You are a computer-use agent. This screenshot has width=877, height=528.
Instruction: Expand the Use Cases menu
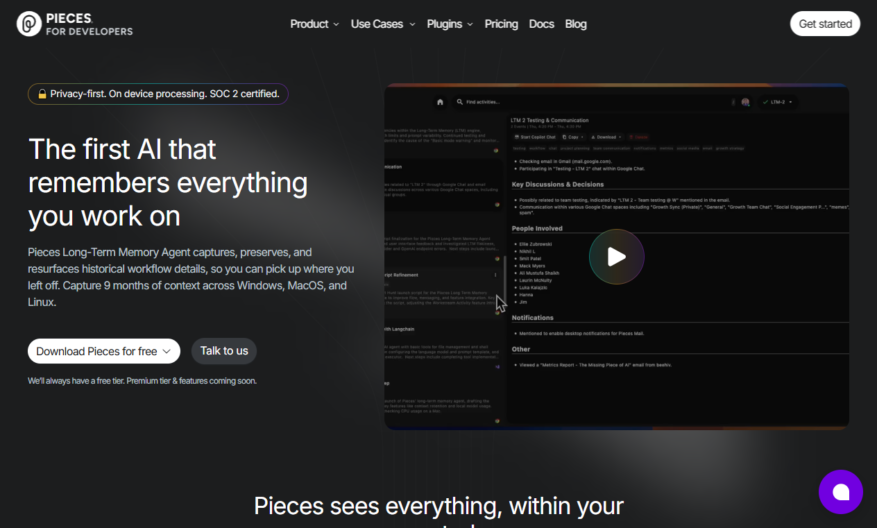[x=383, y=24]
